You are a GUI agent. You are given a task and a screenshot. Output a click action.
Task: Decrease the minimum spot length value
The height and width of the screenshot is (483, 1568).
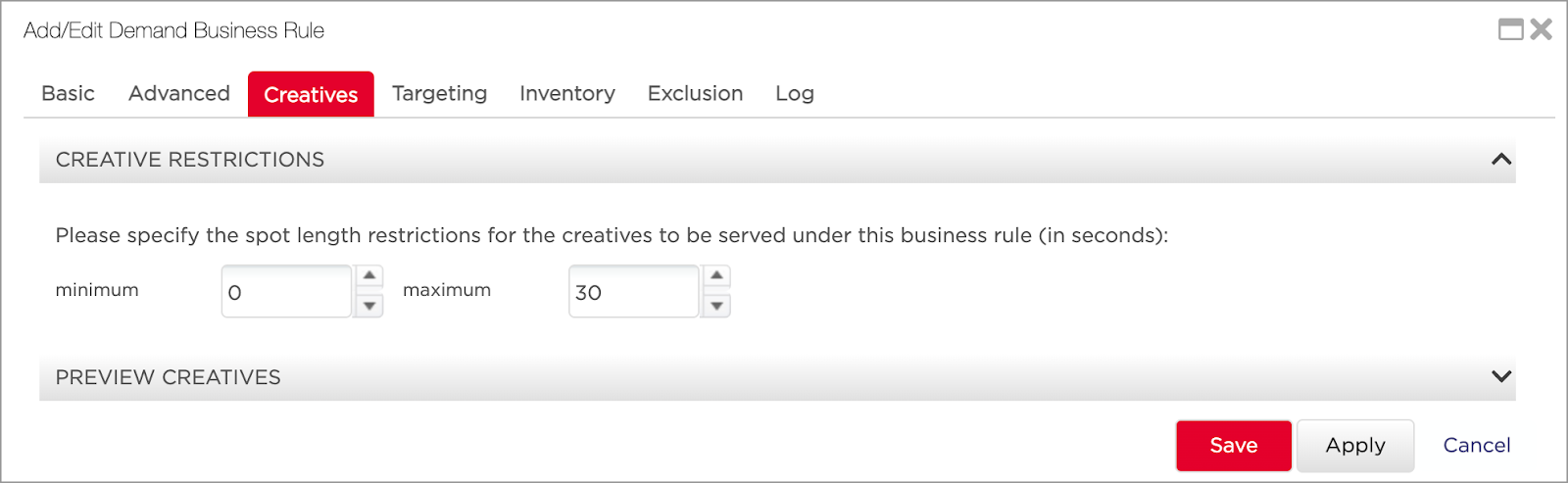368,306
